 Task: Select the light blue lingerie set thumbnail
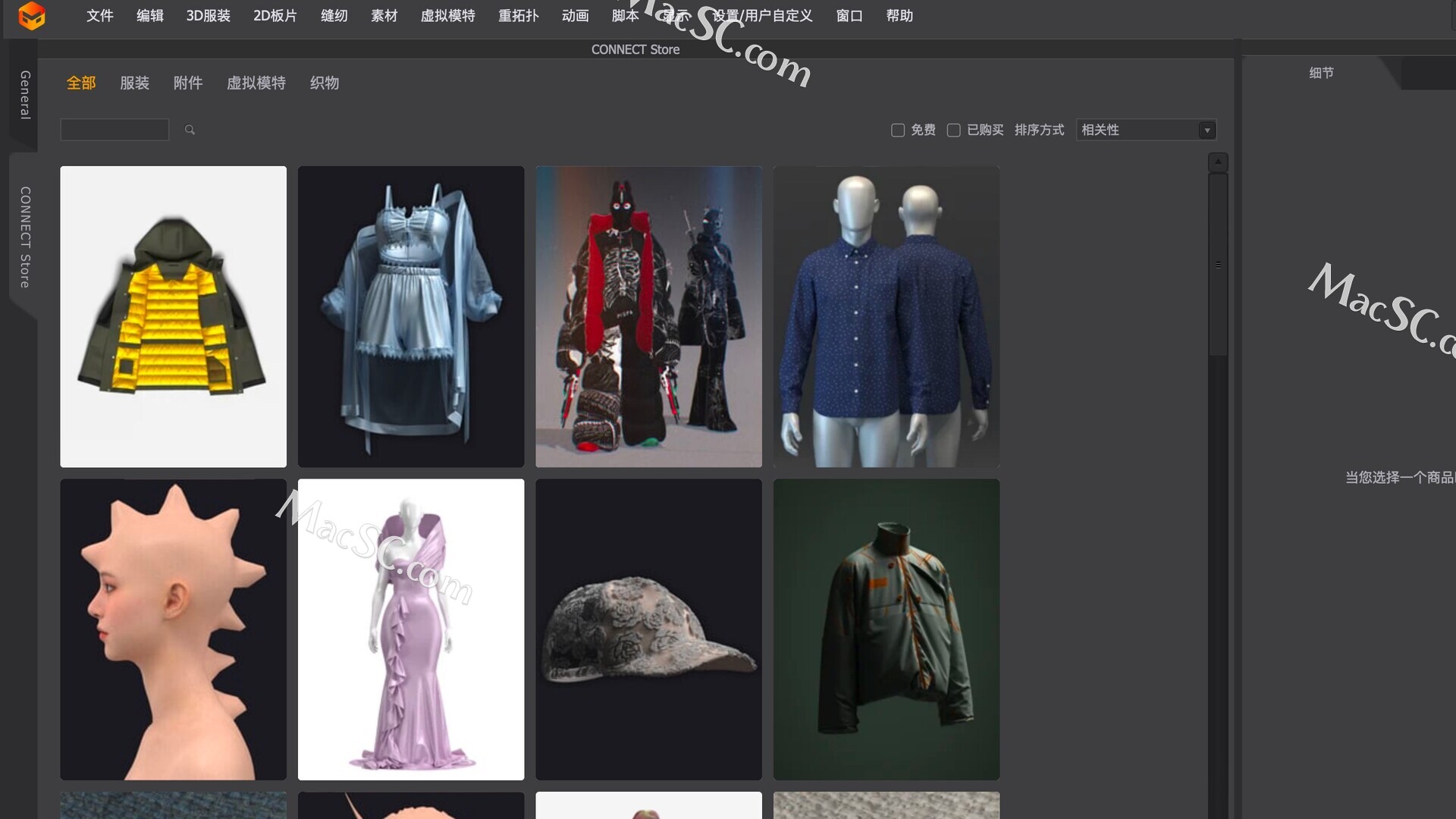coord(411,316)
